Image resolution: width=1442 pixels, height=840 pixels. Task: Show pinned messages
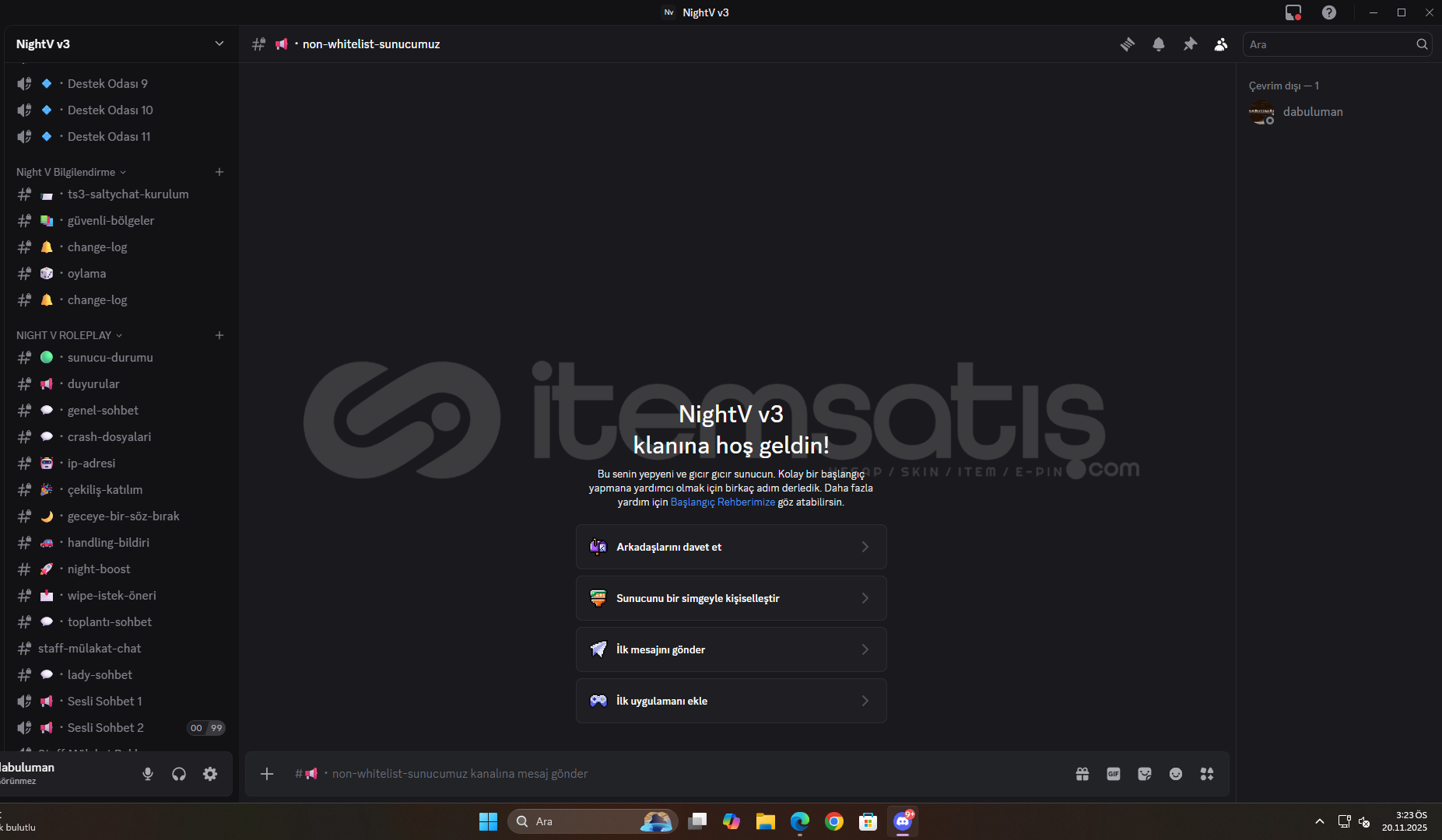point(1190,44)
